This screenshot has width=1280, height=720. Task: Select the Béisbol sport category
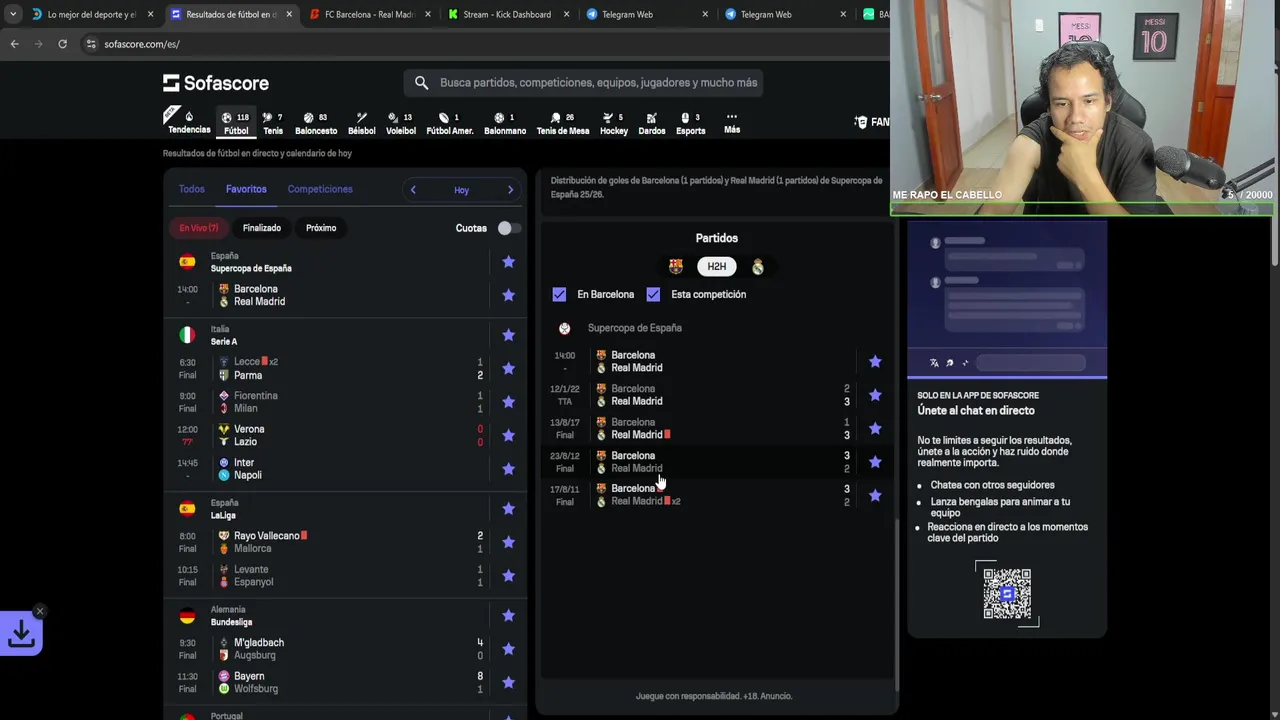[362, 123]
